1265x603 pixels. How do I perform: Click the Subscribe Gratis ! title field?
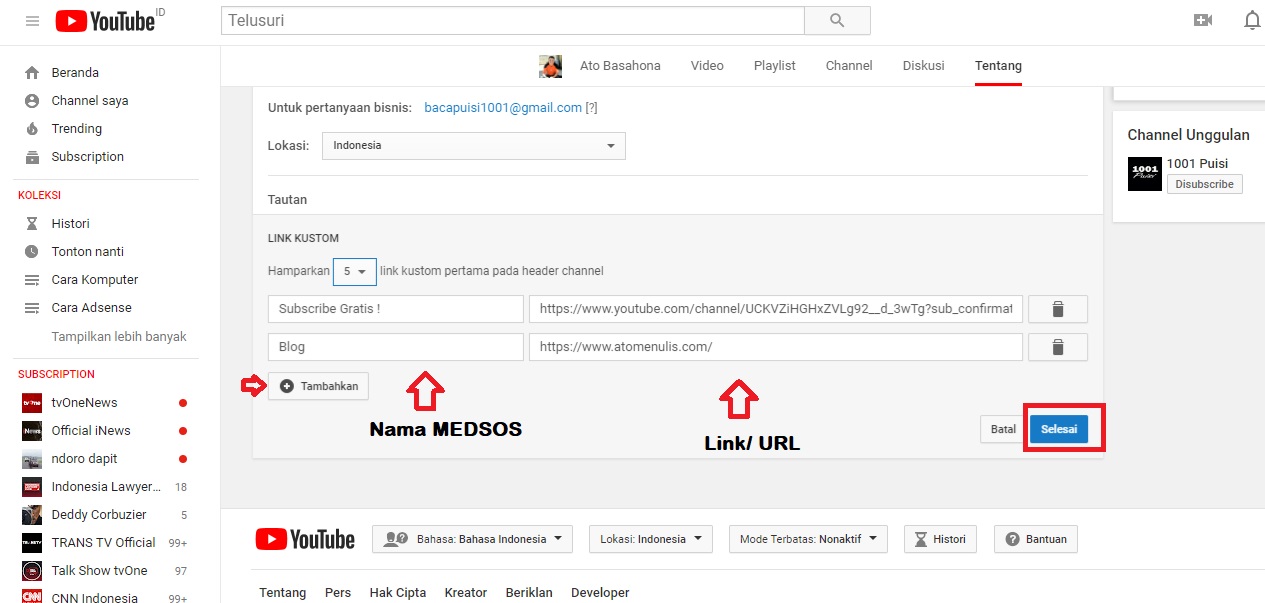click(x=396, y=309)
